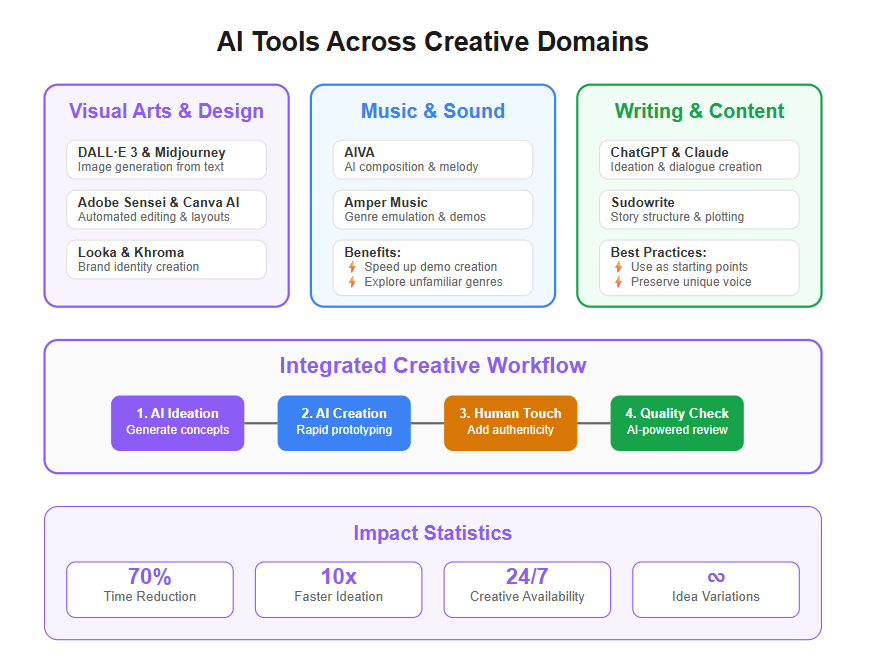The width and height of the screenshot is (869, 664).
Task: Open the ChatGPT & Claude card
Action: point(699,160)
